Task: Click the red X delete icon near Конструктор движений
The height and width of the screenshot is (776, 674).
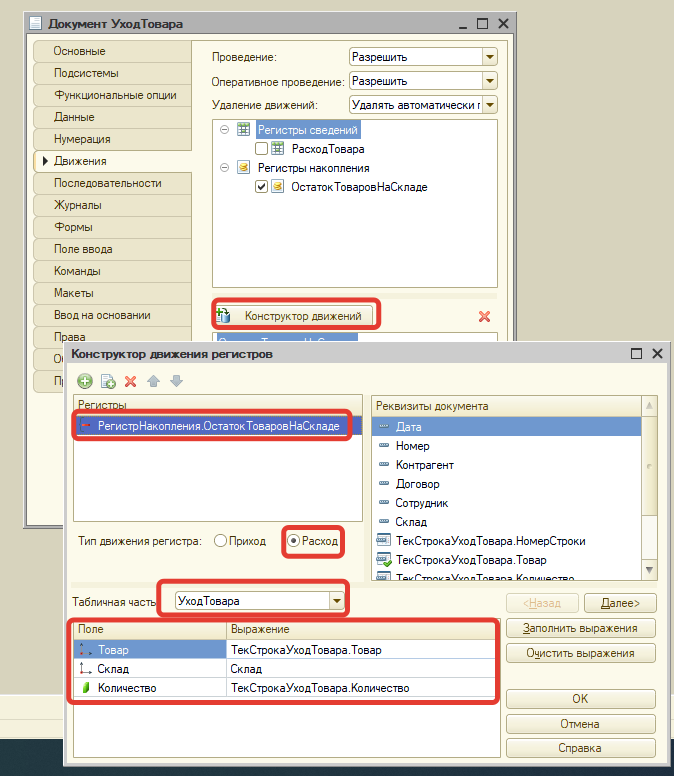Action: pos(484,316)
